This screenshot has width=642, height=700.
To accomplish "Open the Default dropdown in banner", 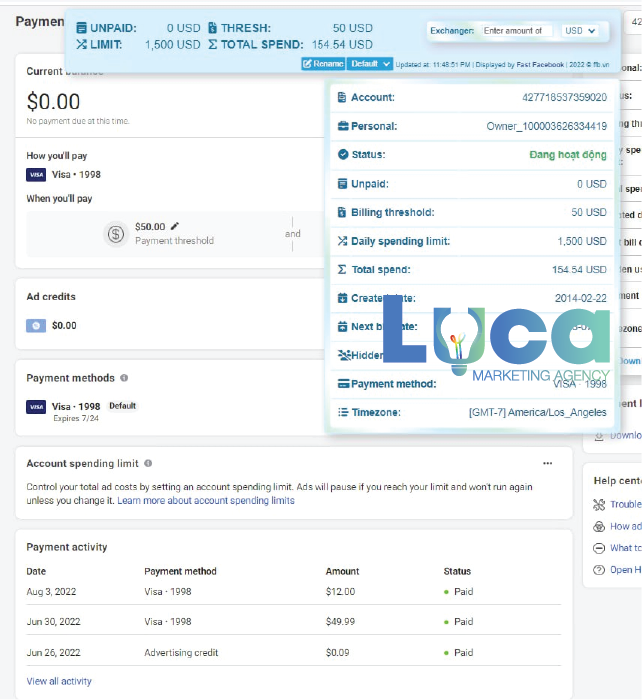I will 370,64.
